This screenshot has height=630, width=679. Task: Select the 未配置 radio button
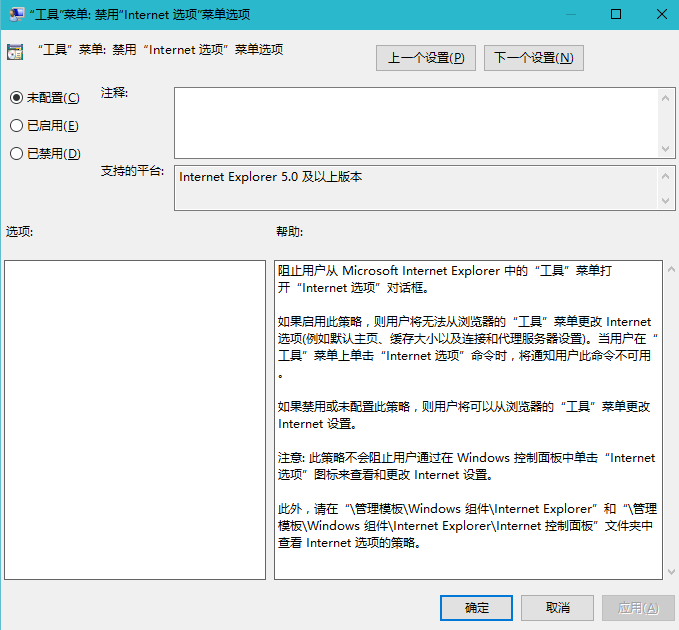pos(16,97)
